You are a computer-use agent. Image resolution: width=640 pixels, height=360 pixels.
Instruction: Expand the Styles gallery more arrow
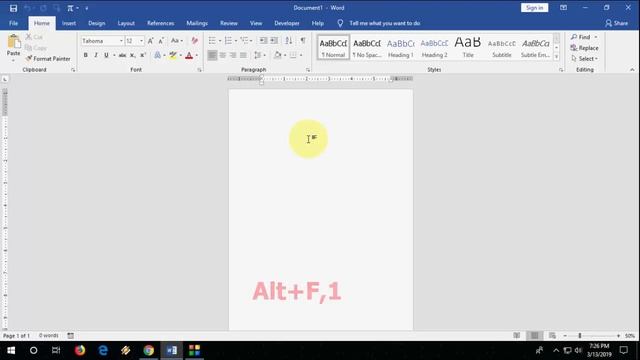[x=556, y=57]
